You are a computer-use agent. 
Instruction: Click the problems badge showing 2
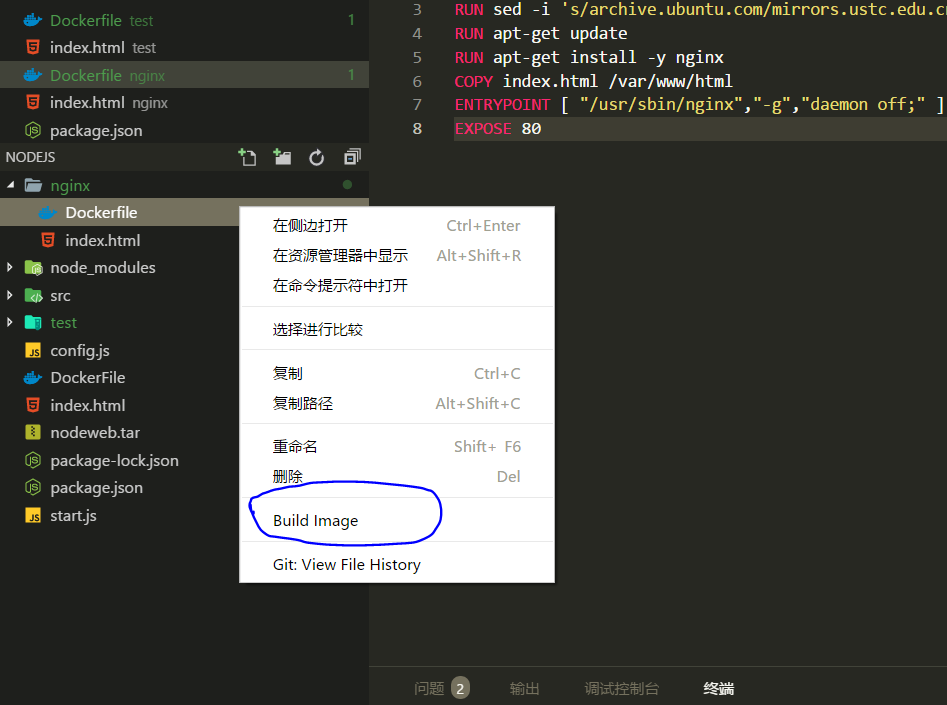pyautogui.click(x=460, y=688)
